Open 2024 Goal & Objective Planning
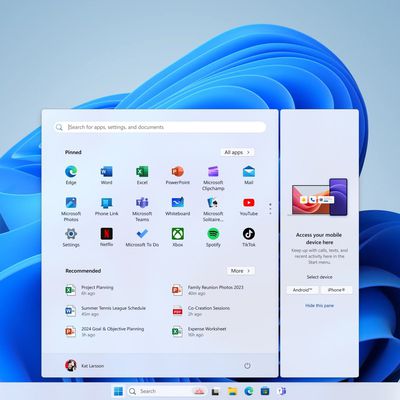The height and width of the screenshot is (400, 400). (x=105, y=331)
